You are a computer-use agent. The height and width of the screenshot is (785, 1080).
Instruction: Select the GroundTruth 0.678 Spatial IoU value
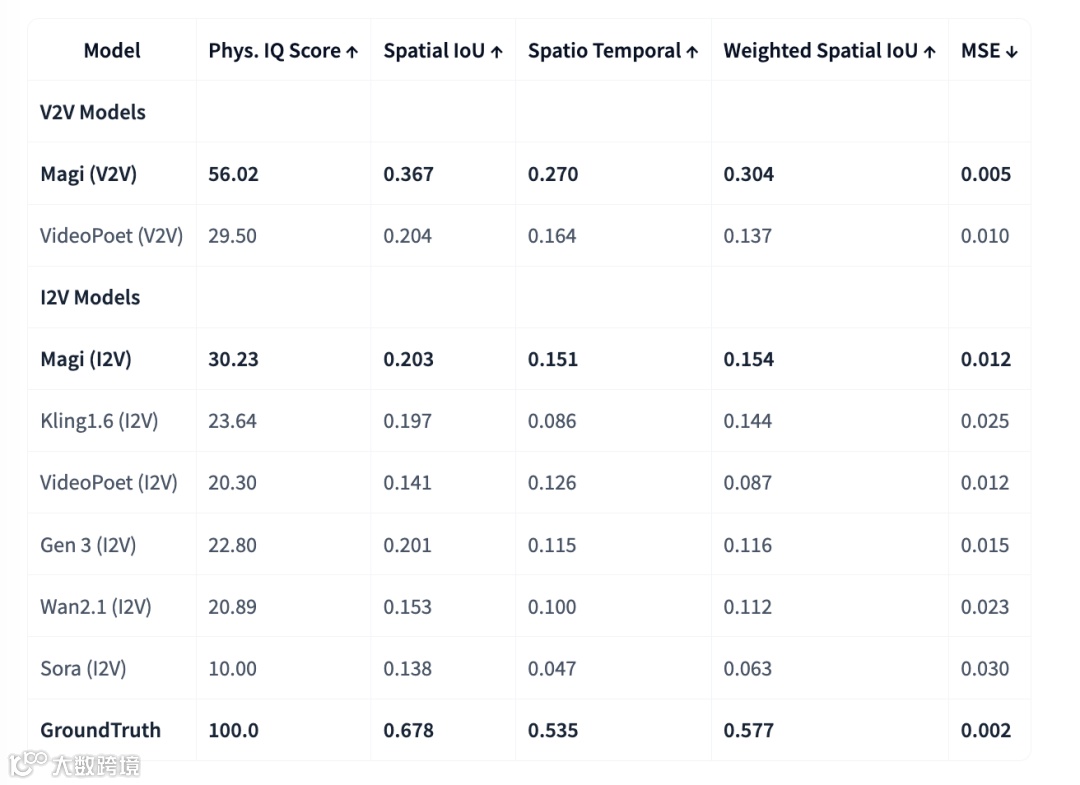tap(408, 730)
